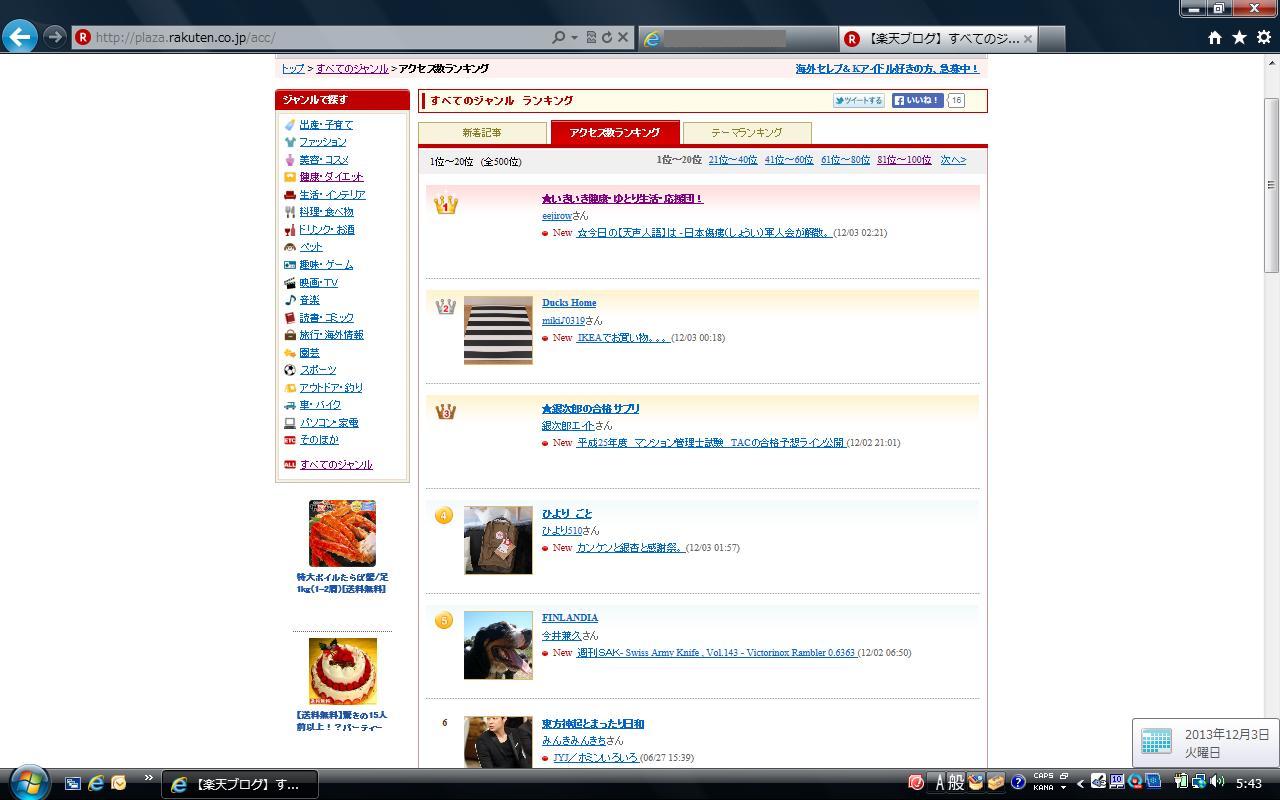Viewport: 1280px width, 800px height.
Task: Click the page vertical scrollbar thumb
Action: (1271, 185)
